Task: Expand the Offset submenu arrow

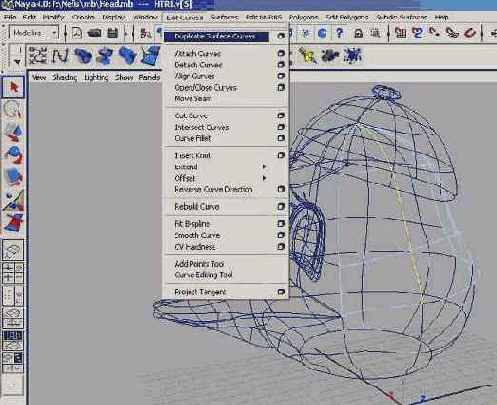Action: click(x=264, y=178)
